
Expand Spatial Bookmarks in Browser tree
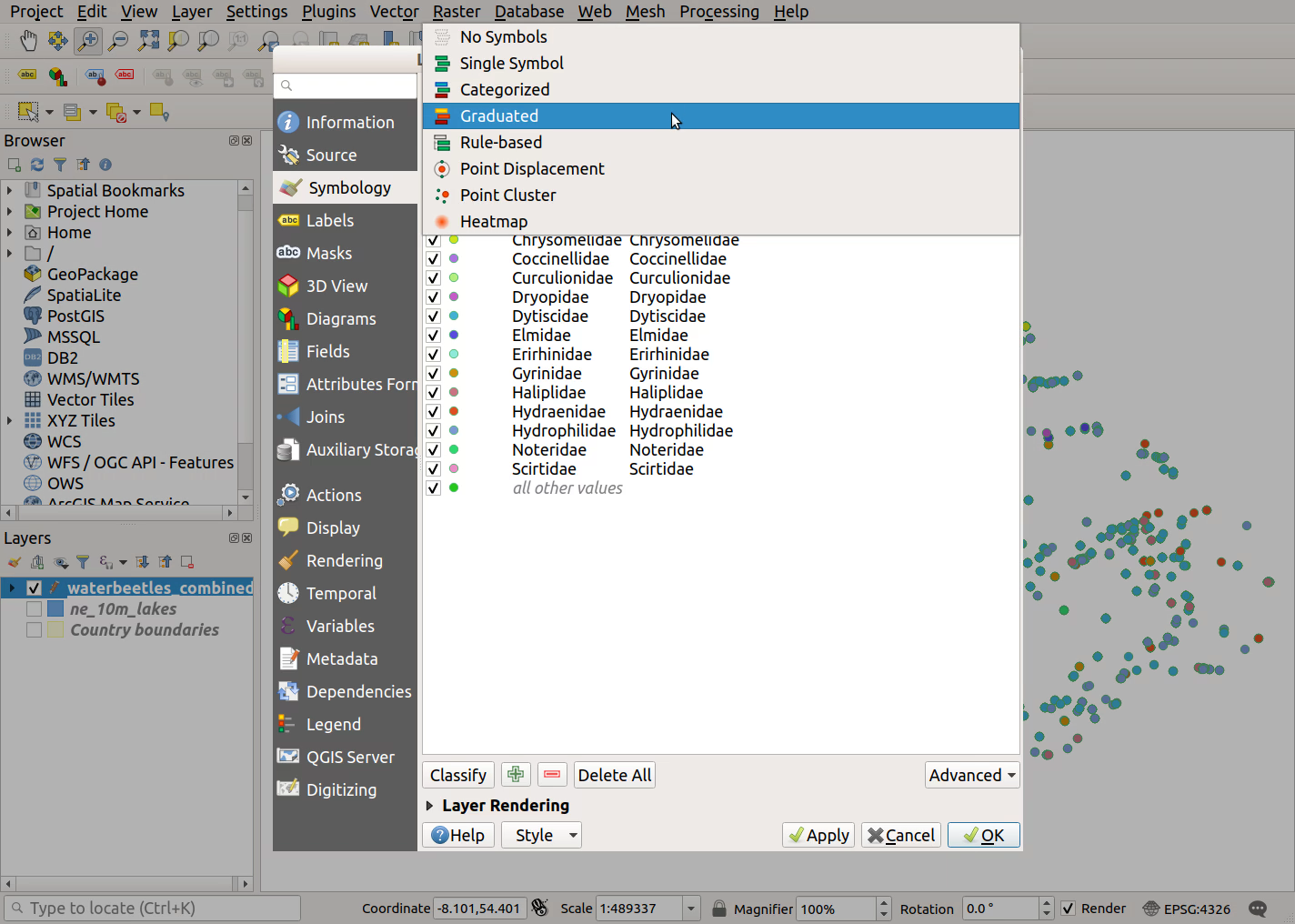coord(10,191)
